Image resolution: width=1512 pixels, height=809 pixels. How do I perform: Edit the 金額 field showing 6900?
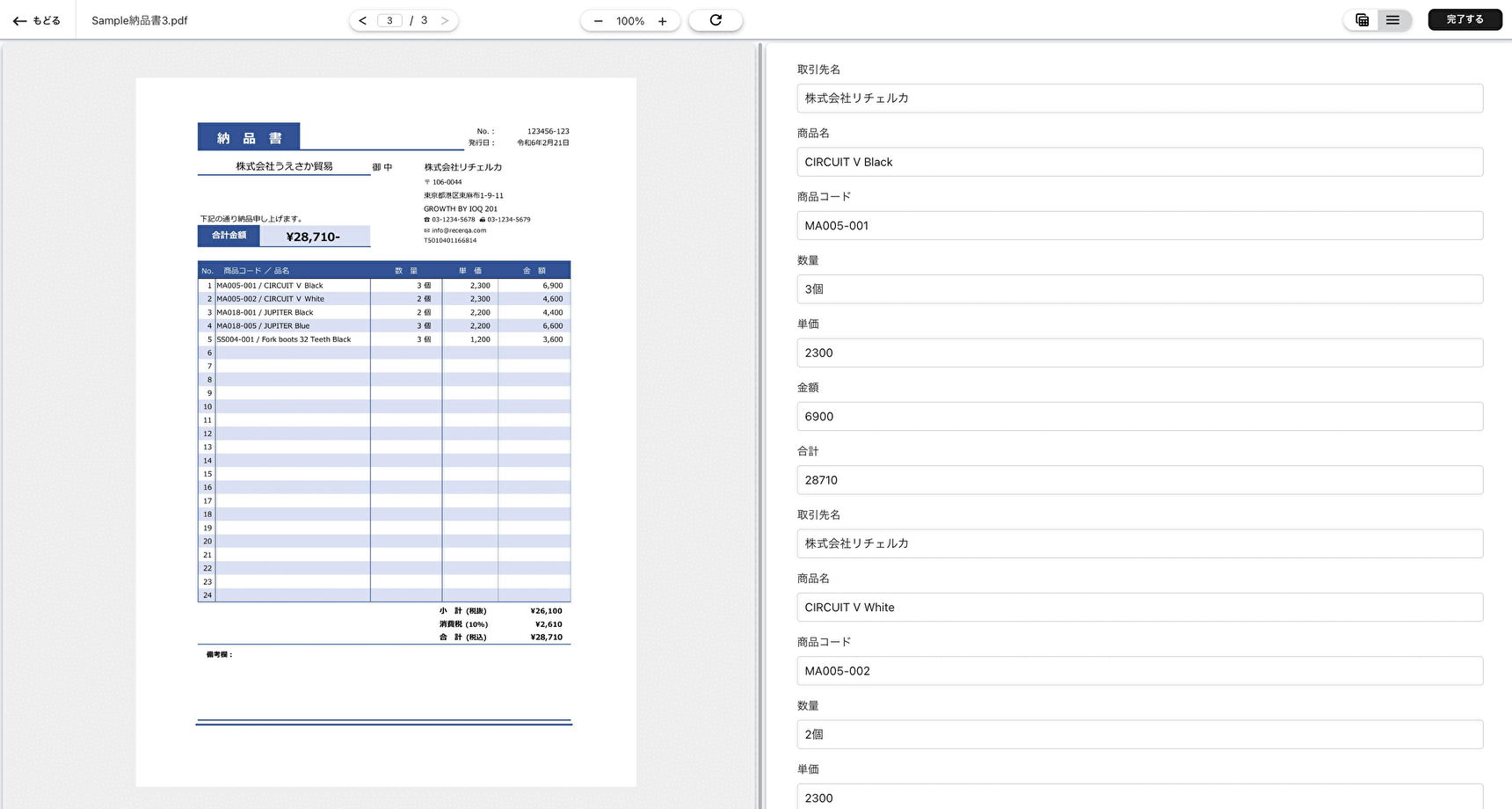point(1139,417)
